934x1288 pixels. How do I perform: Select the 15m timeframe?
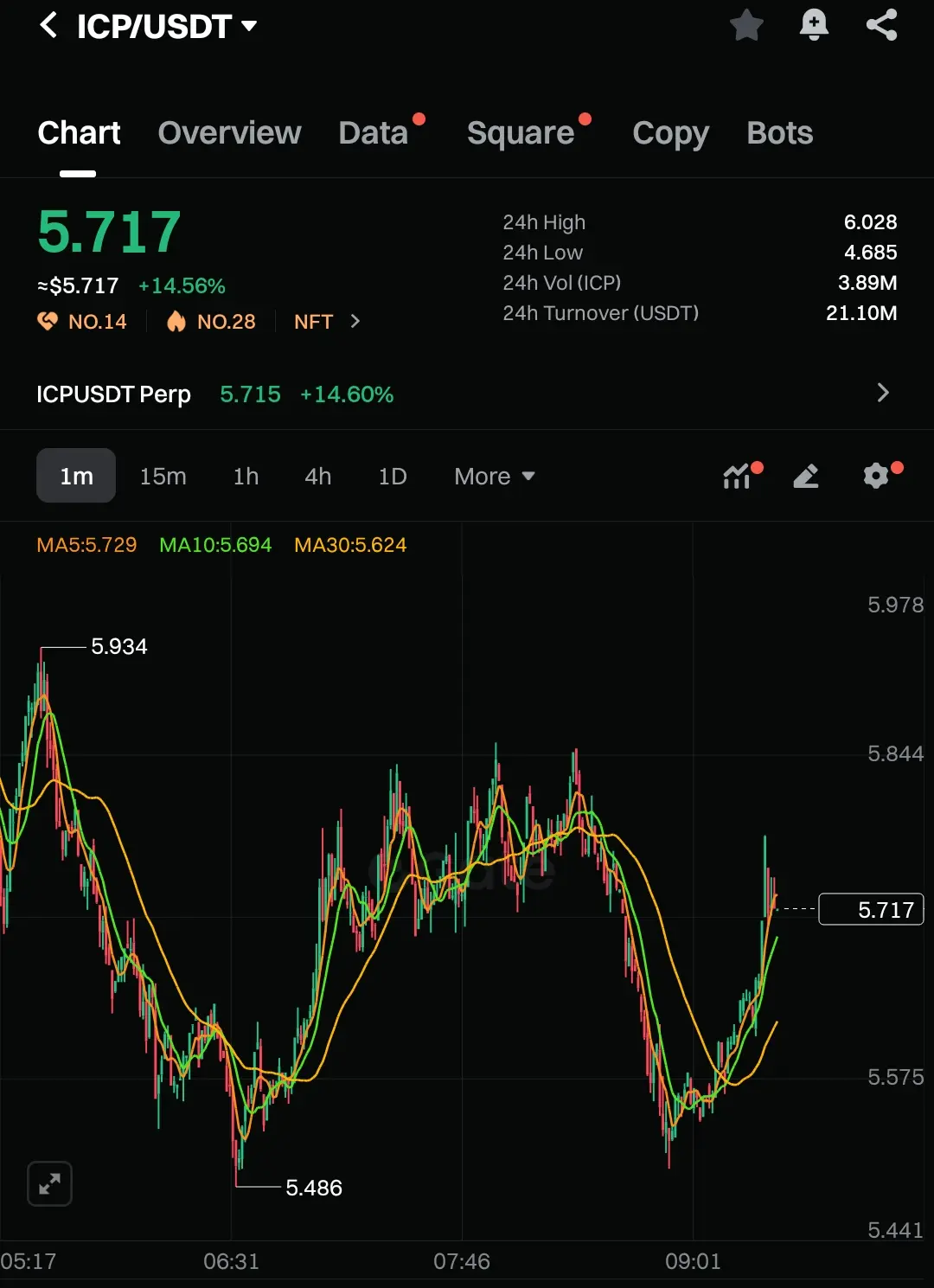(x=163, y=477)
